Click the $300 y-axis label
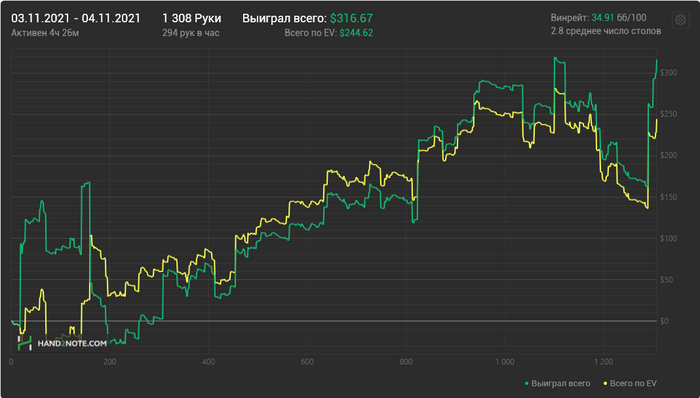This screenshot has height=398, width=700. [x=668, y=73]
